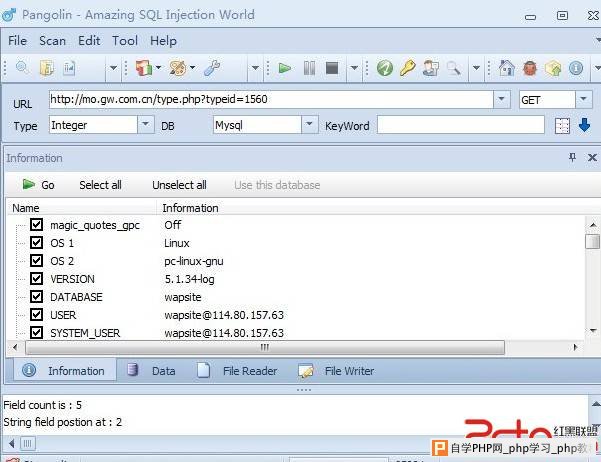This screenshot has width=601, height=462.
Task: Click Select all button
Action: (x=100, y=185)
